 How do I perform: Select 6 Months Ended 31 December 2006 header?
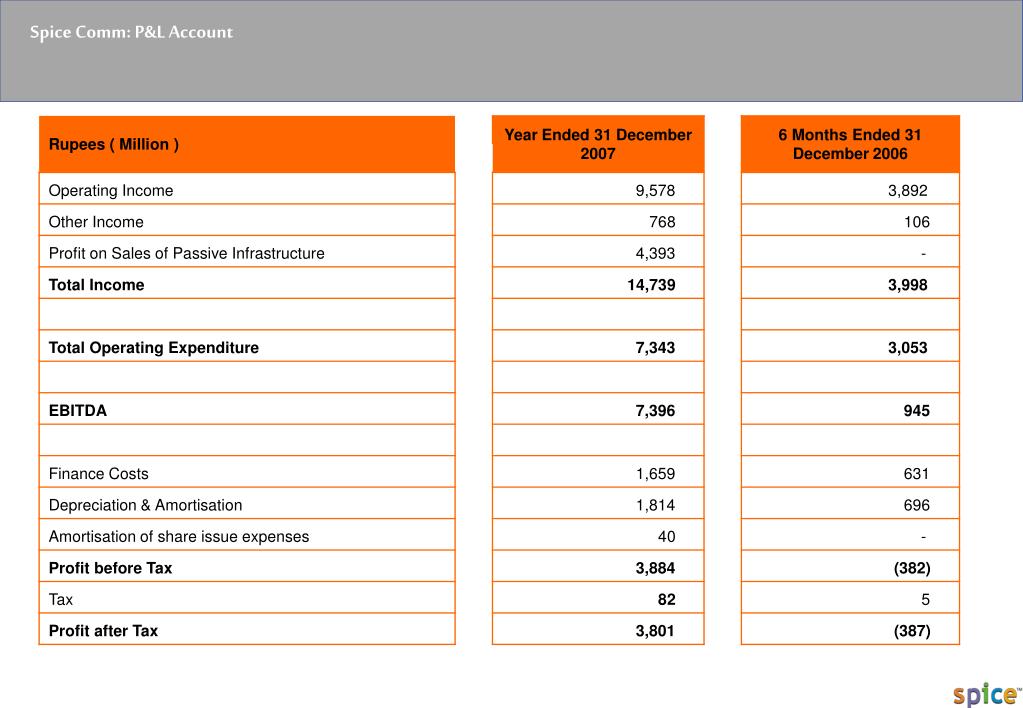tap(850, 144)
